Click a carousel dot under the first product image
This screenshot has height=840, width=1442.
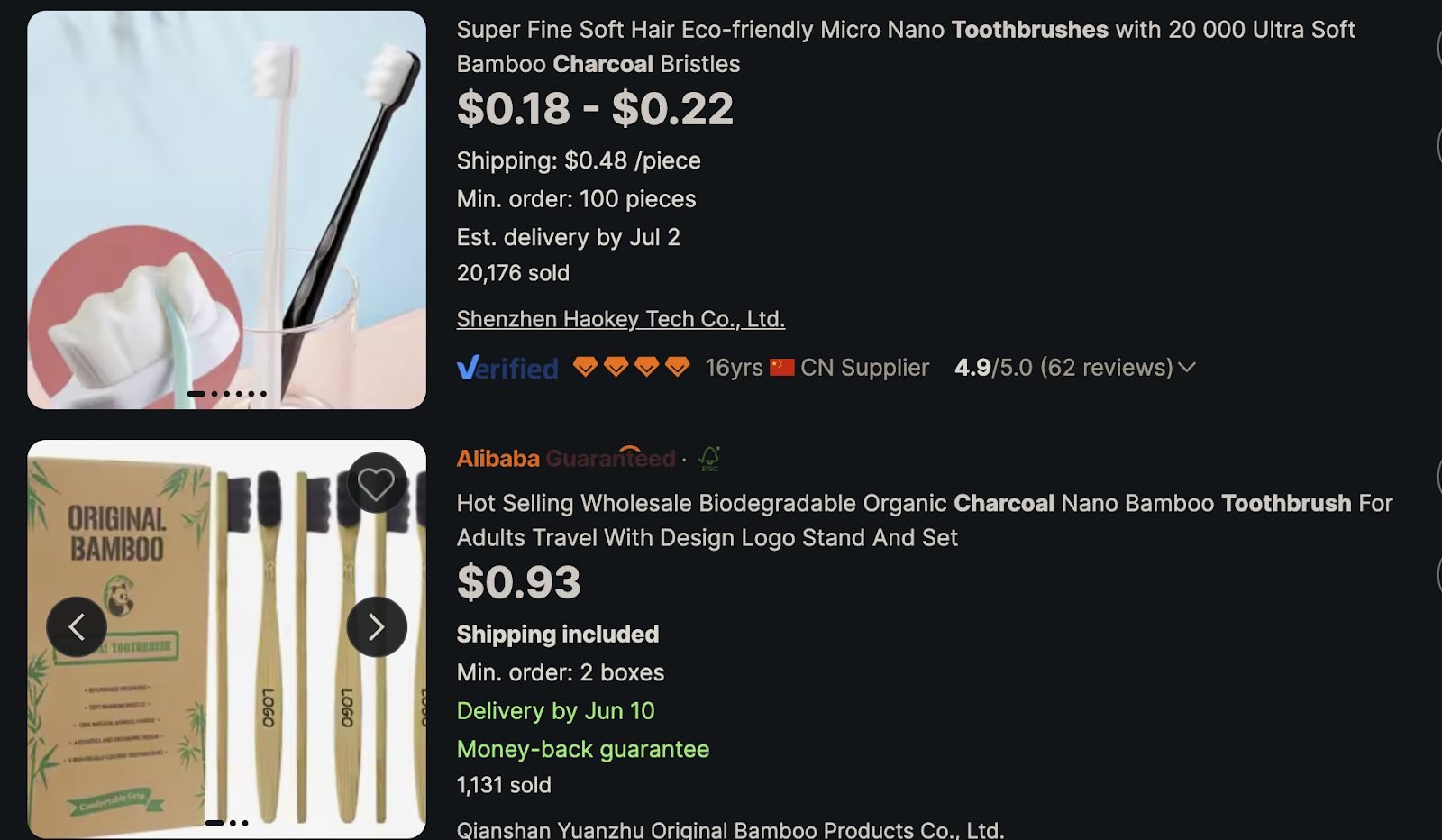pos(227,394)
